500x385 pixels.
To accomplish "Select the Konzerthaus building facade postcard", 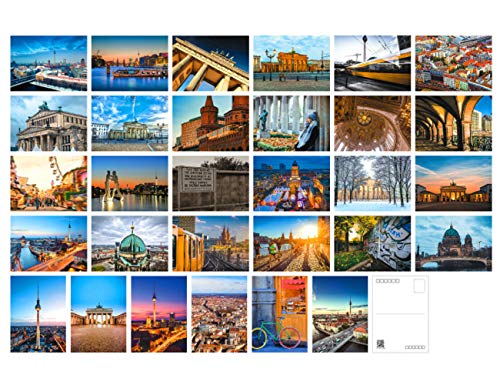I will [x=49, y=123].
